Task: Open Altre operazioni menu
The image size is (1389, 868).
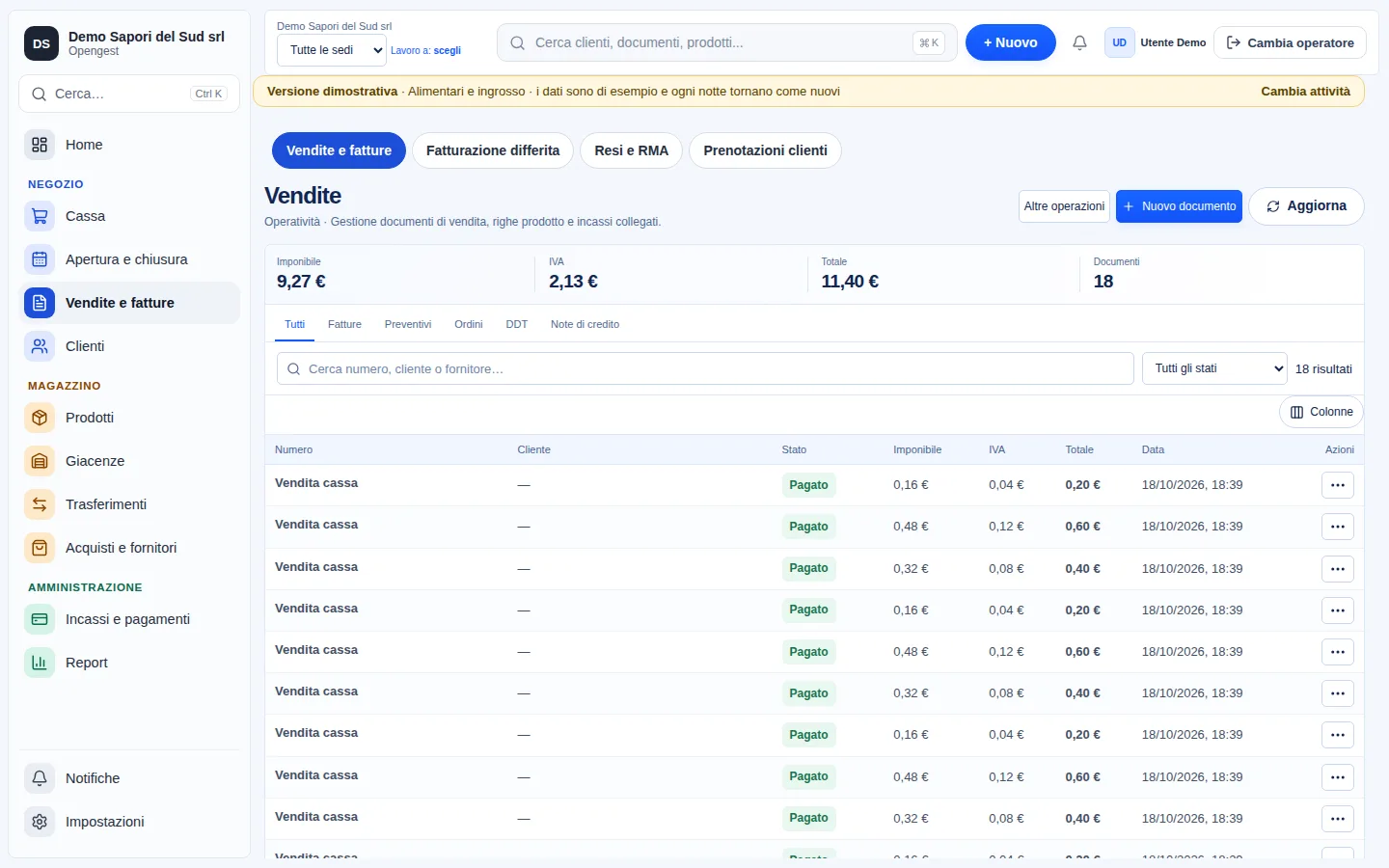Action: point(1064,206)
